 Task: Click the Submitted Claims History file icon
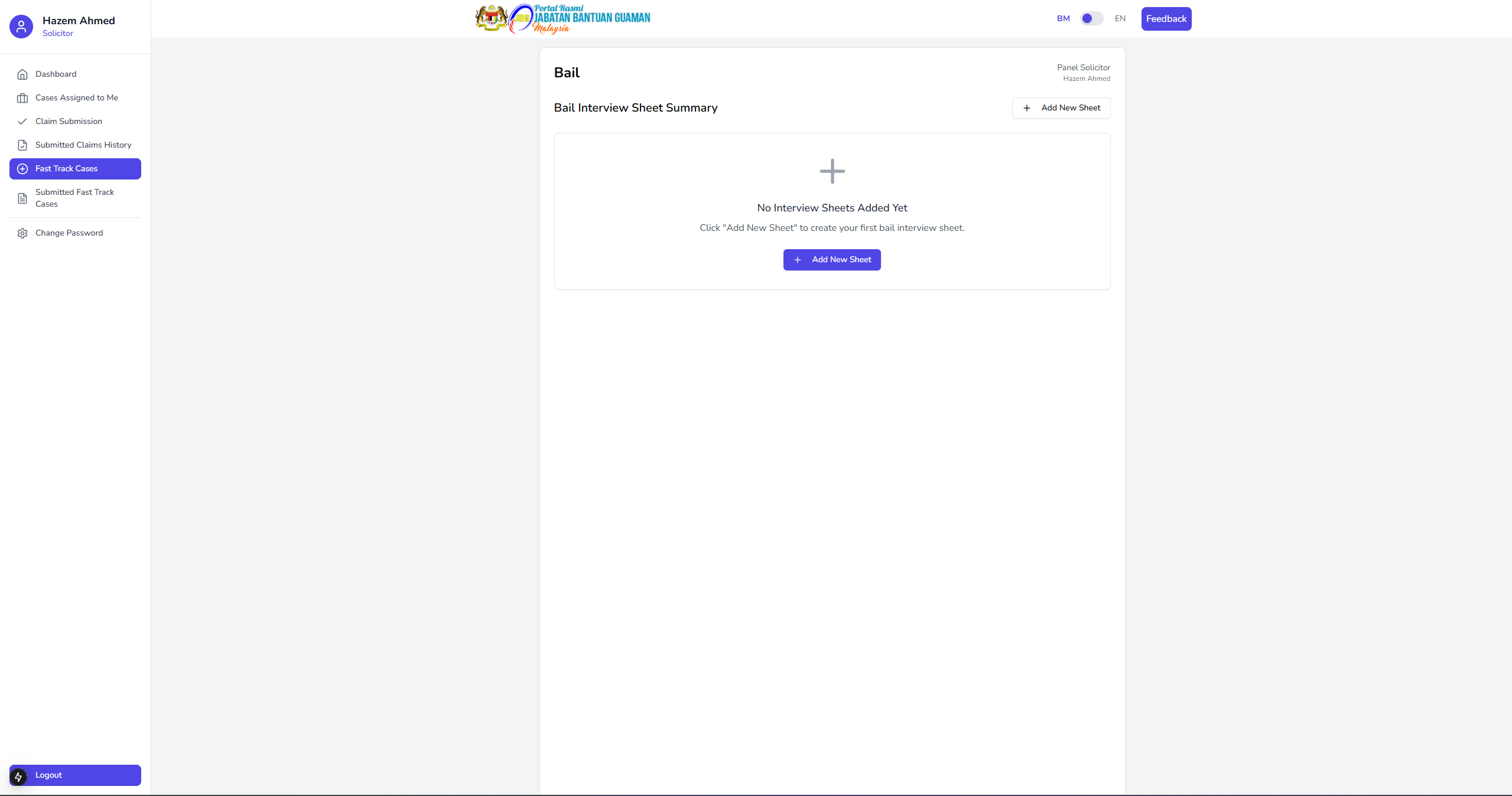point(22,145)
